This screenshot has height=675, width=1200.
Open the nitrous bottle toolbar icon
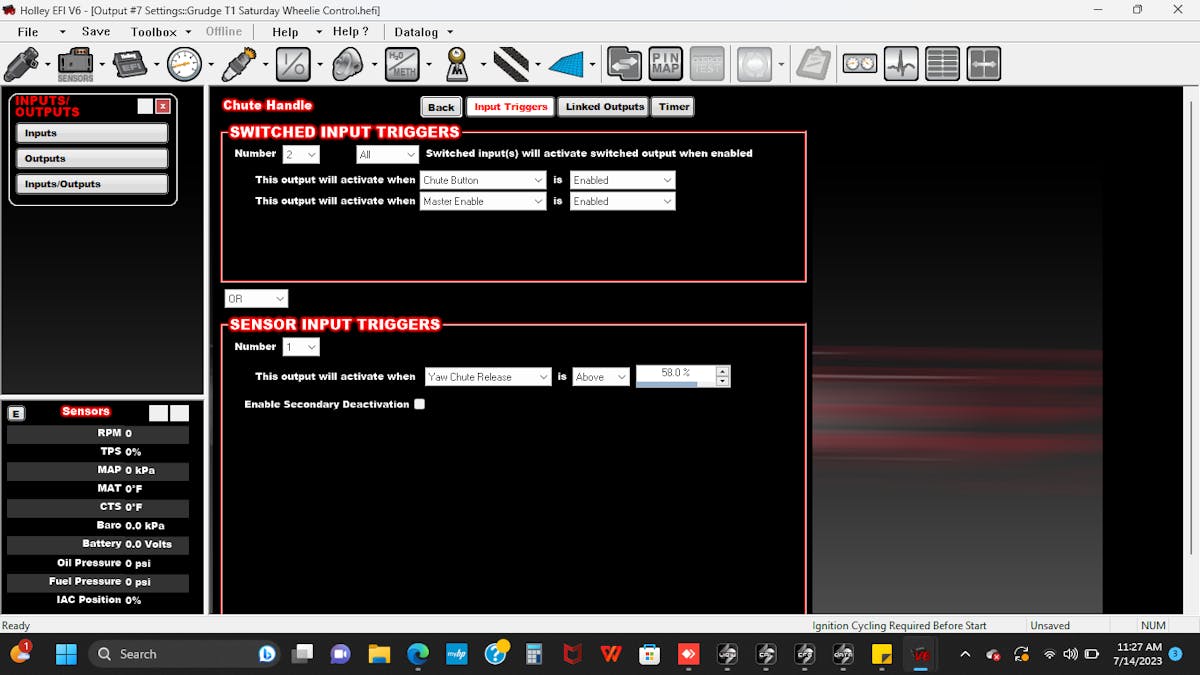tap(347, 64)
